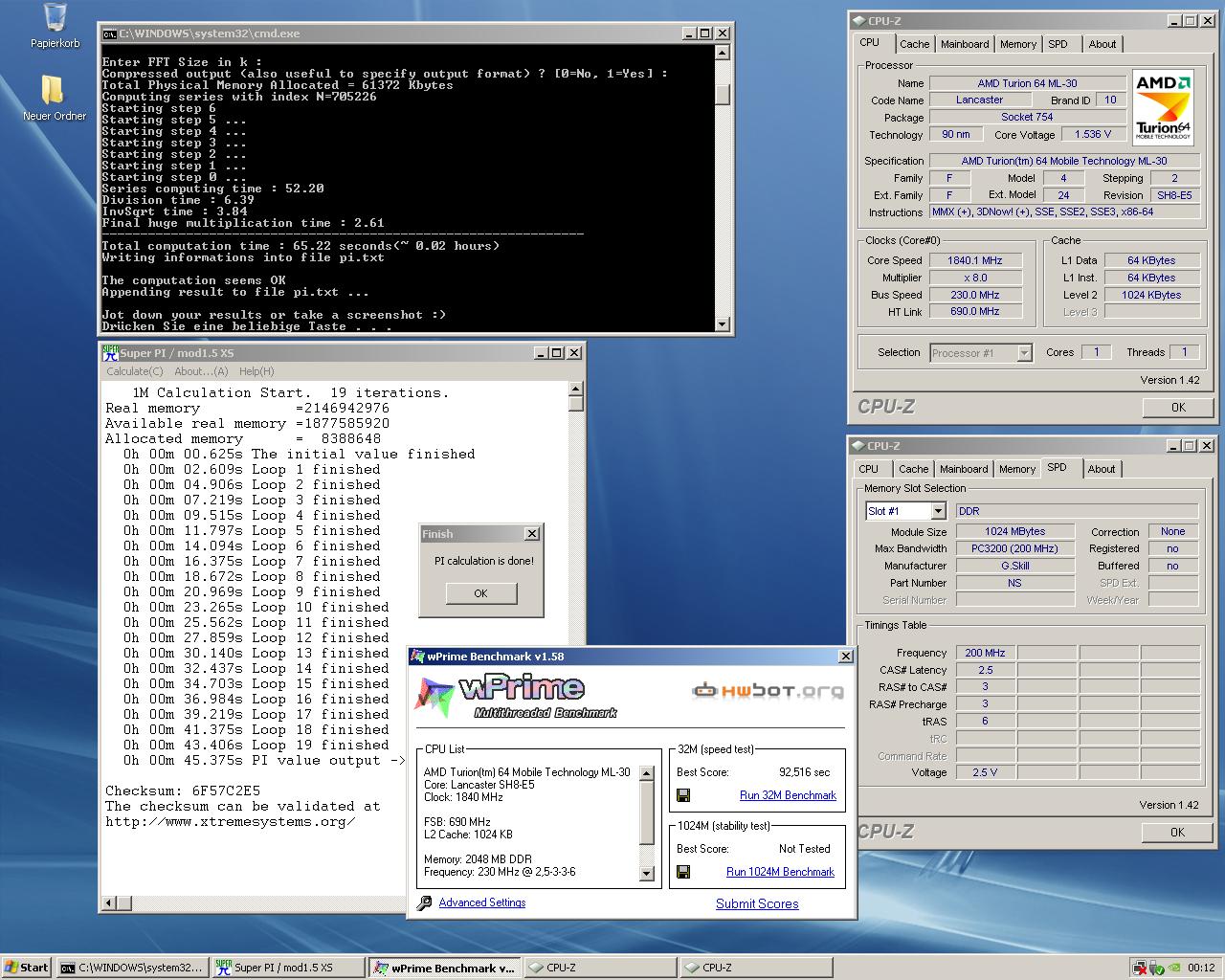Open About tab in upper CPU-Z
The height and width of the screenshot is (980, 1225).
pyautogui.click(x=1102, y=44)
